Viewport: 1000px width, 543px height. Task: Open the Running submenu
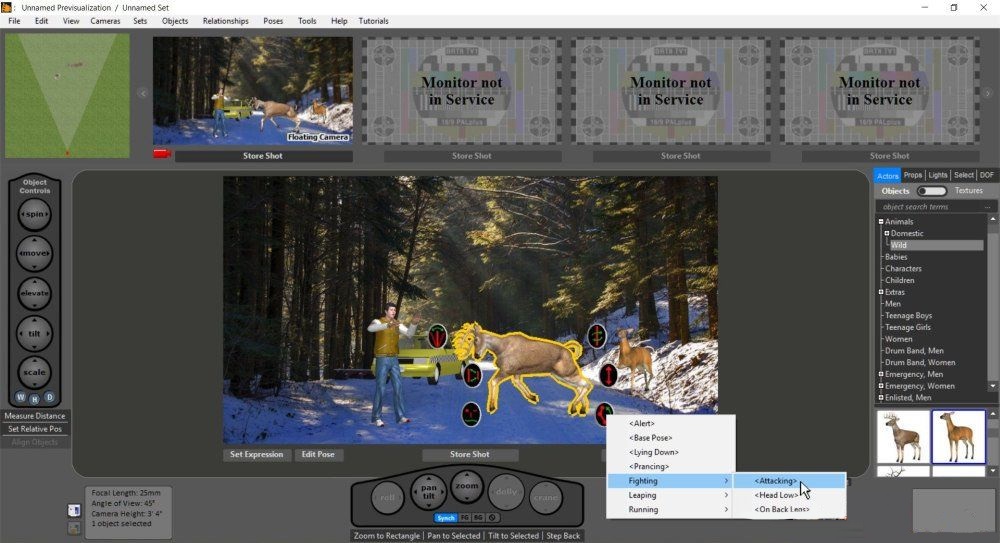coord(670,509)
